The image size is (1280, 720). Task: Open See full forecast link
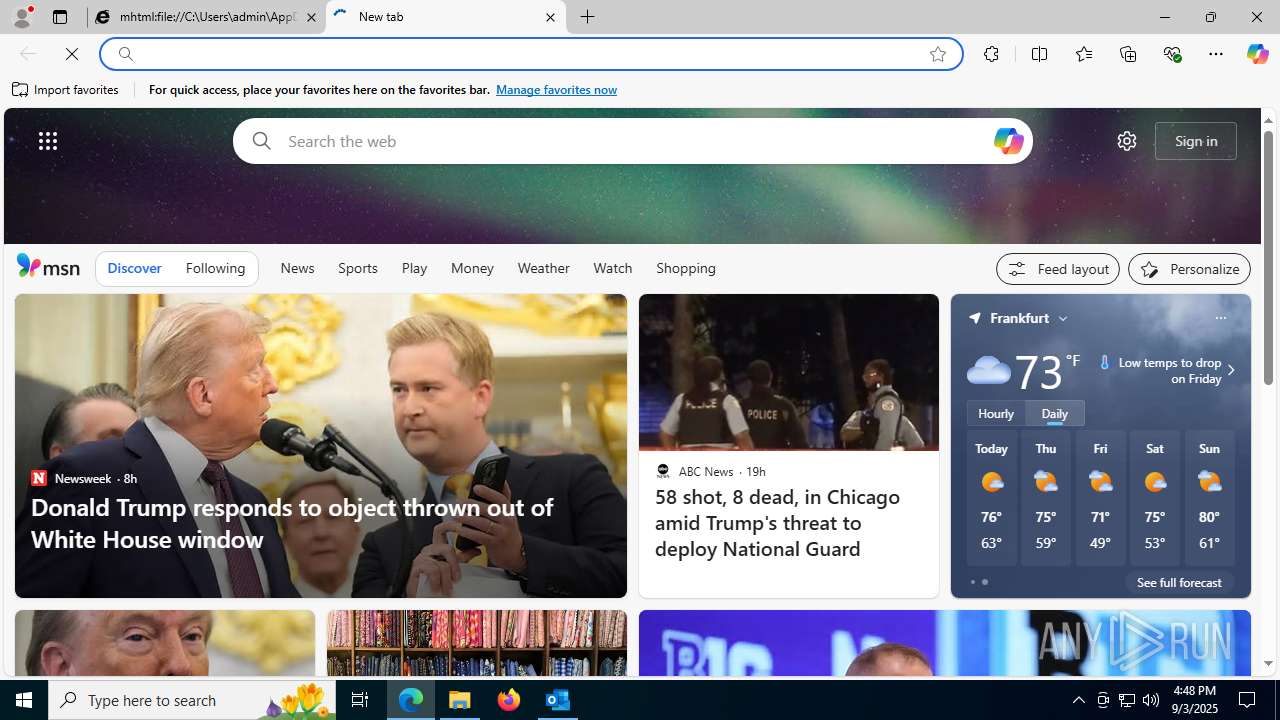click(1179, 582)
